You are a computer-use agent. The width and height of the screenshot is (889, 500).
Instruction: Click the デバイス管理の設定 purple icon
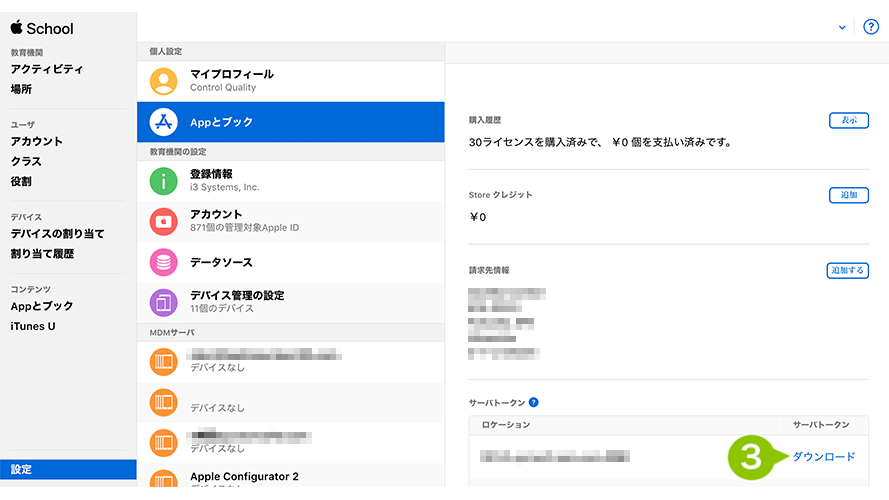(163, 302)
